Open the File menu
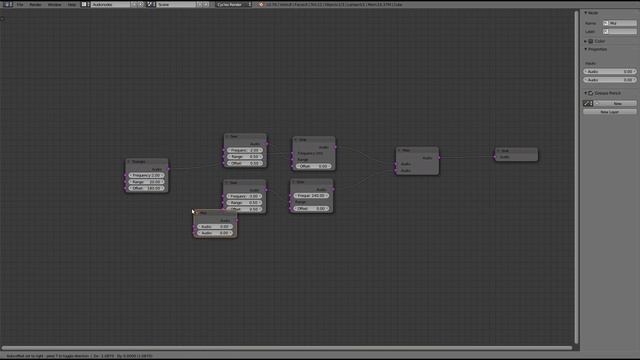This screenshot has height=360, width=640. tap(20, 4)
